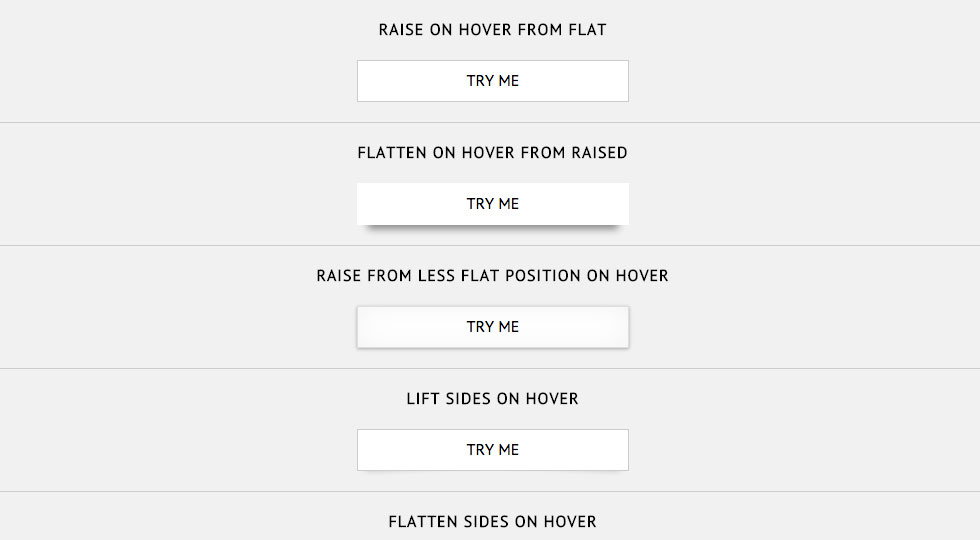Click the raised TRY ME button with drop shadow
980x540 pixels.
(x=492, y=204)
